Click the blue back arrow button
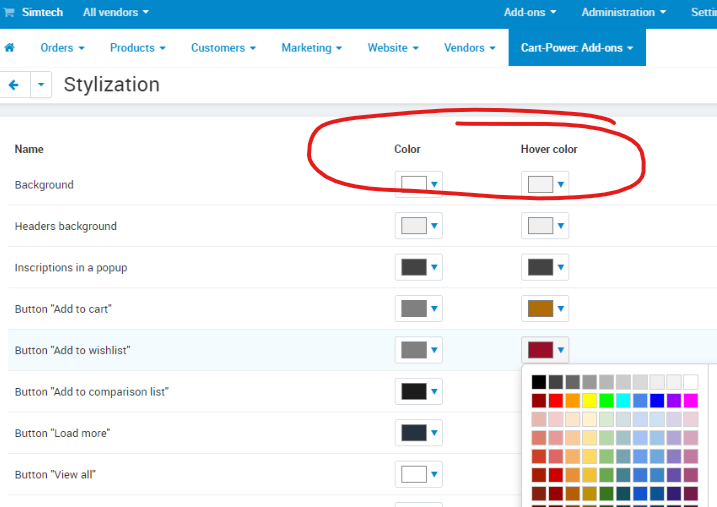This screenshot has width=717, height=507. click(14, 85)
